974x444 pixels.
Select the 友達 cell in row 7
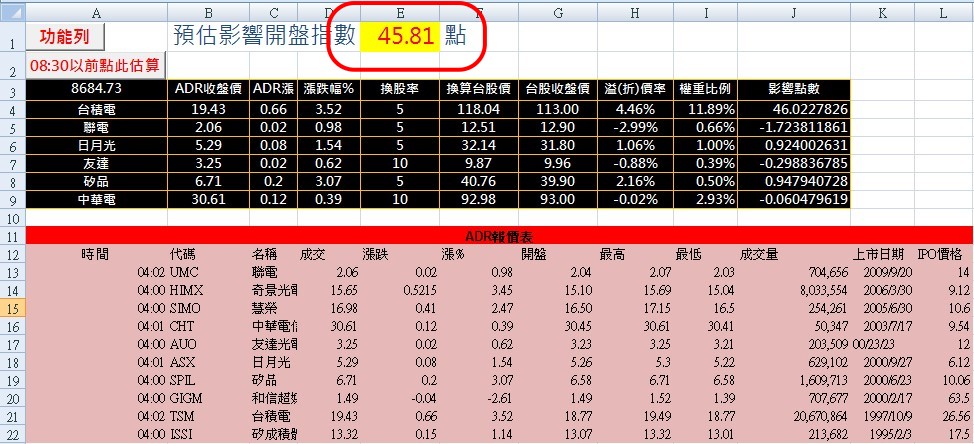[96, 164]
